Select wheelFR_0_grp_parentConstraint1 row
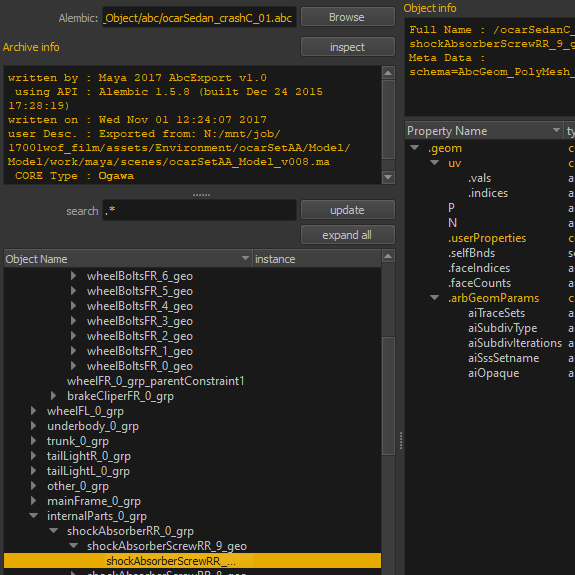Image resolution: width=575 pixels, height=575 pixels. pos(155,381)
